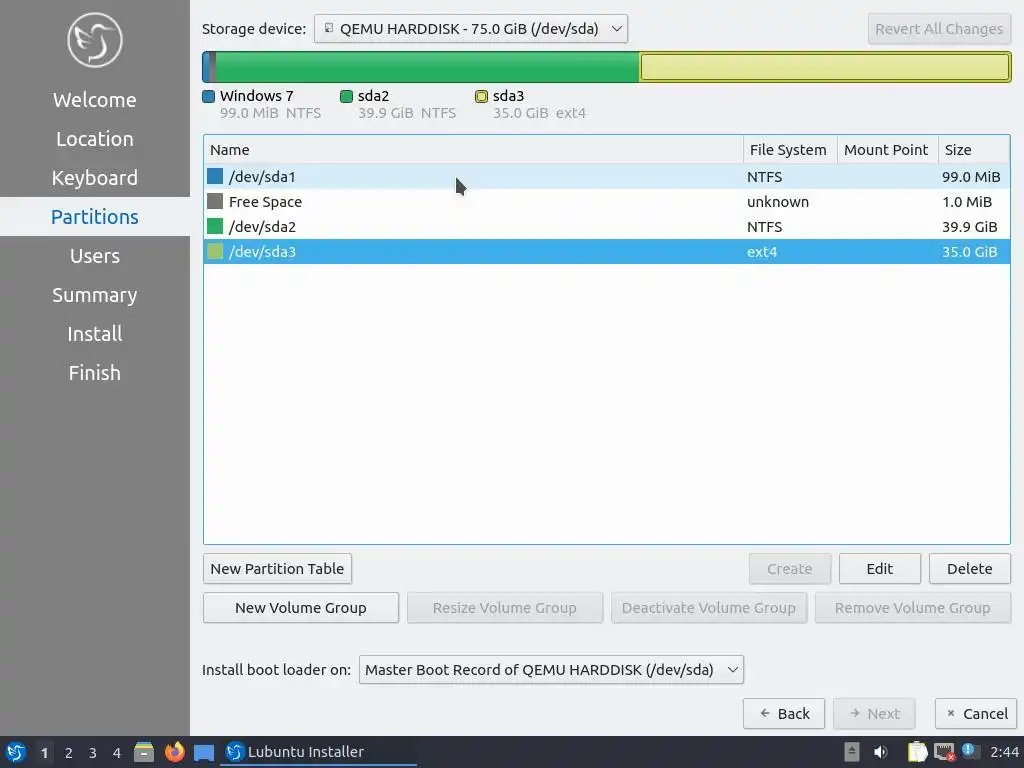Switch to virtual desktop 1
This screenshot has height=768, width=1024.
pos(44,753)
